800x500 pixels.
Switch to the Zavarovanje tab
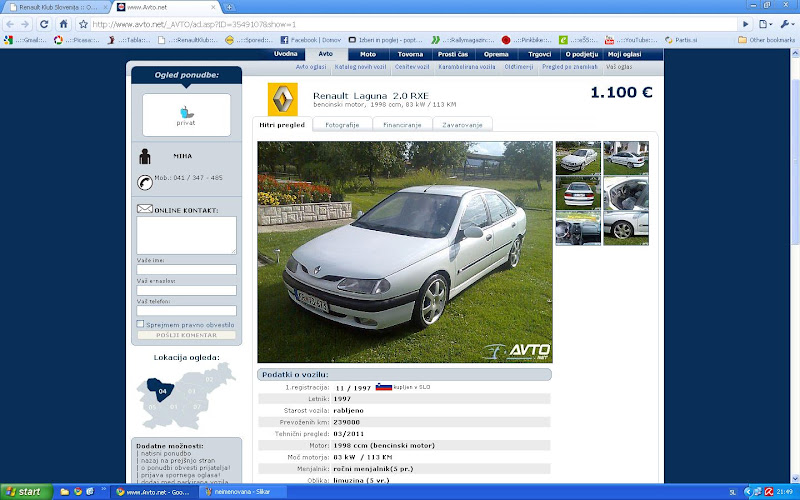tap(462, 125)
